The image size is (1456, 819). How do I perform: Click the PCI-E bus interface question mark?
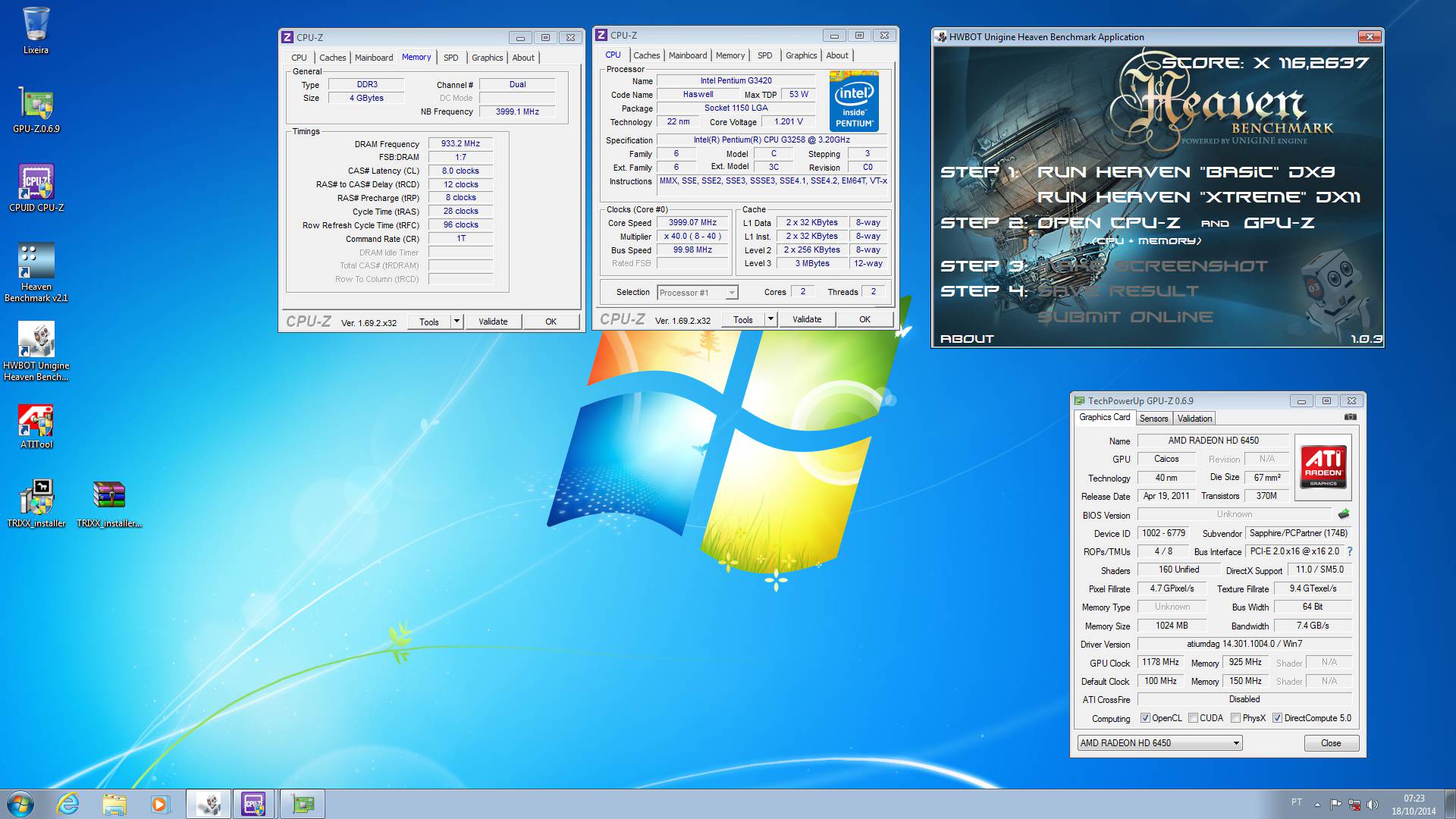(1350, 551)
